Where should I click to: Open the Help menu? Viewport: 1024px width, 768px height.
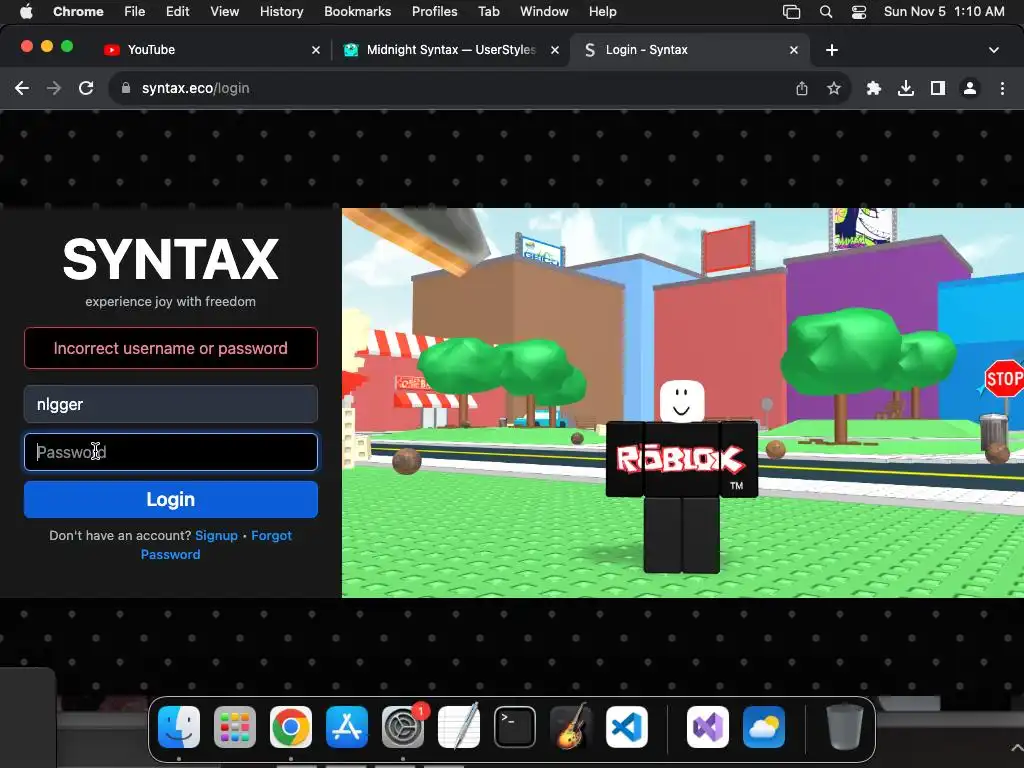[602, 11]
